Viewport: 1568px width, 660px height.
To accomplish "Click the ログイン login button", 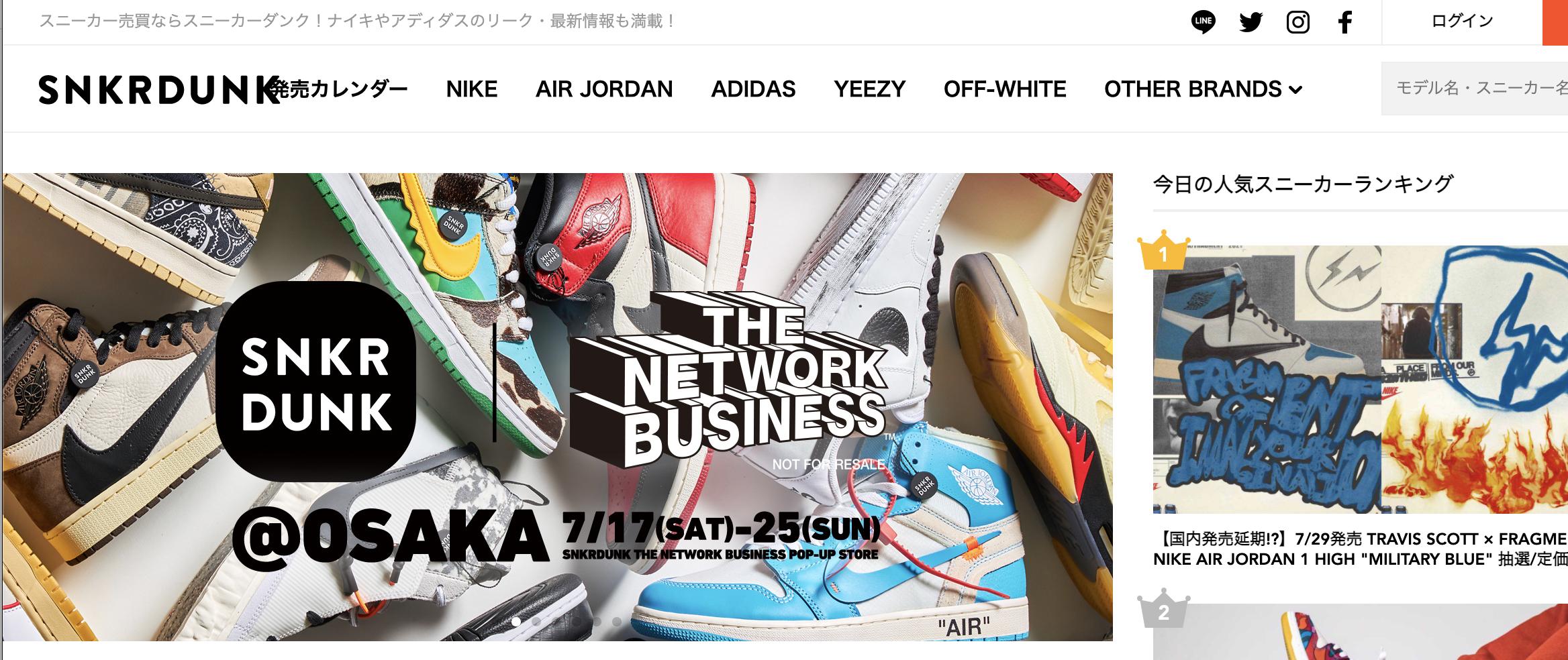I will click(1462, 21).
